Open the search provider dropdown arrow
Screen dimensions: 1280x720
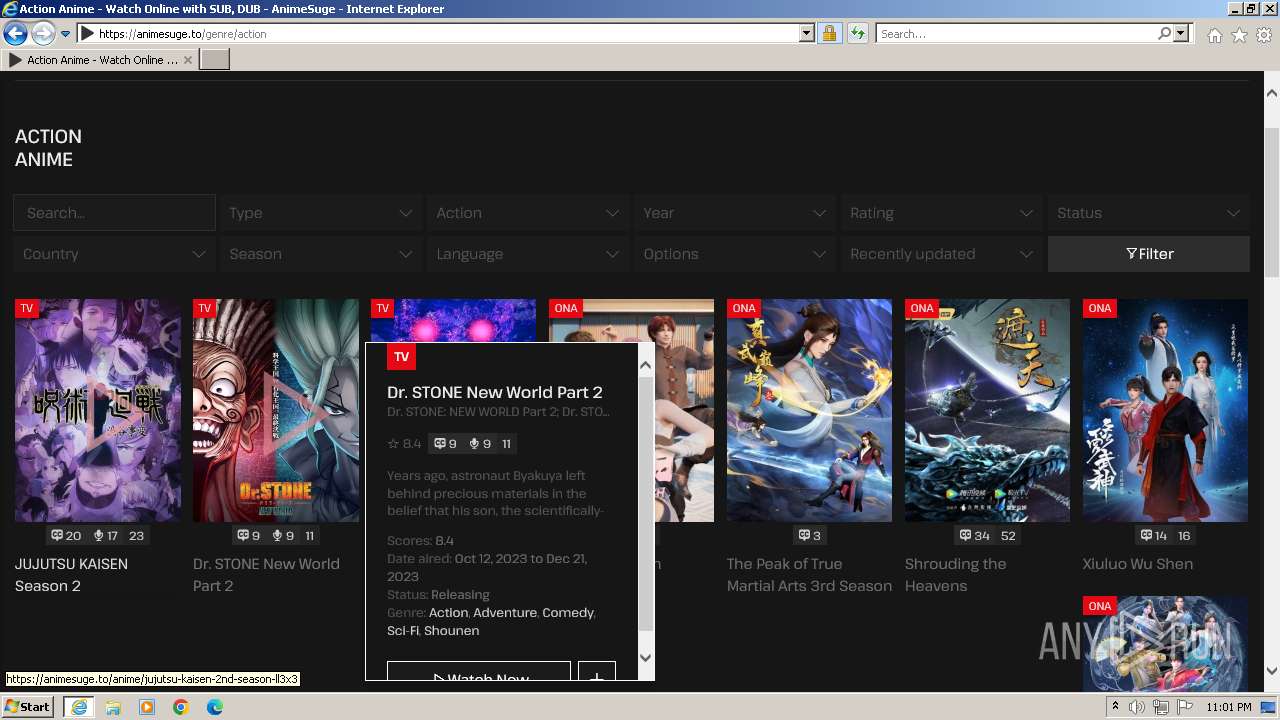coord(1181,34)
